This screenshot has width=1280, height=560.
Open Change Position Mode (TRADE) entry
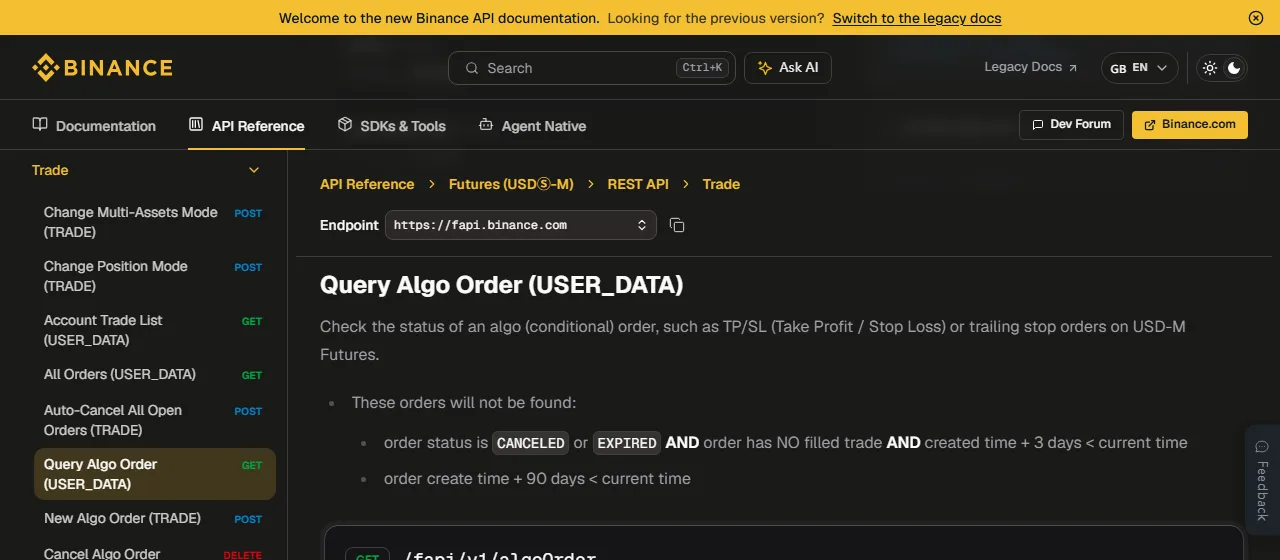click(154, 276)
